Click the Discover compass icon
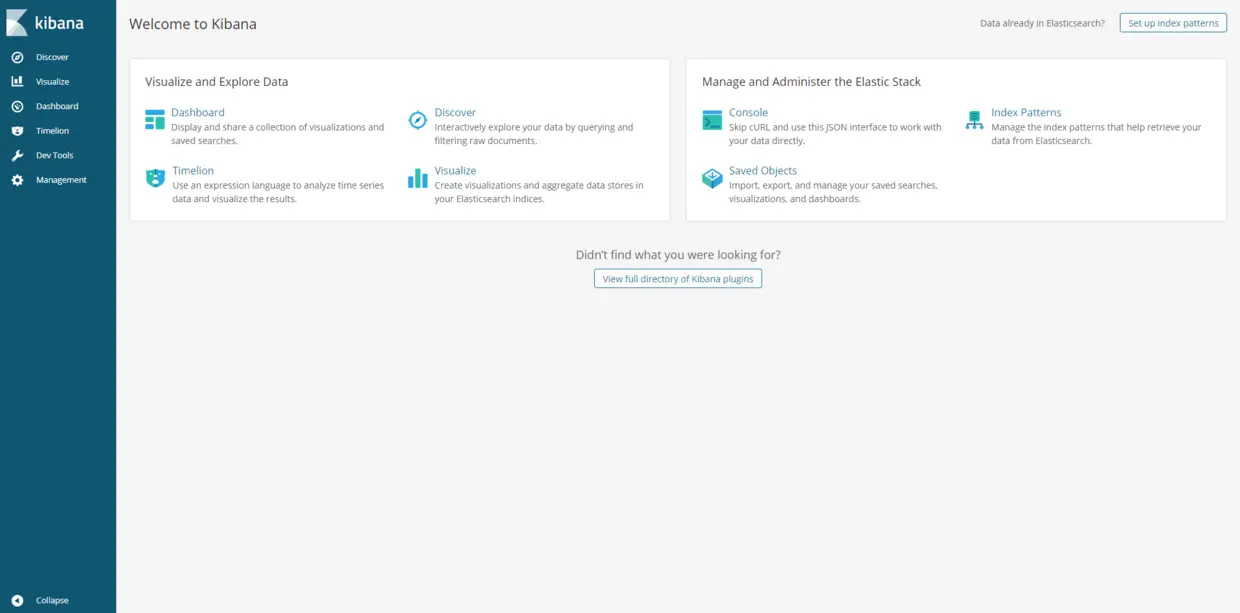Image resolution: width=1240 pixels, height=613 pixels. click(417, 120)
